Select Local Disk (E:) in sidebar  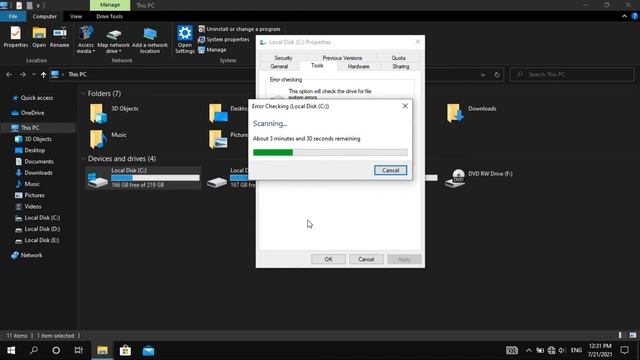pos(38,240)
